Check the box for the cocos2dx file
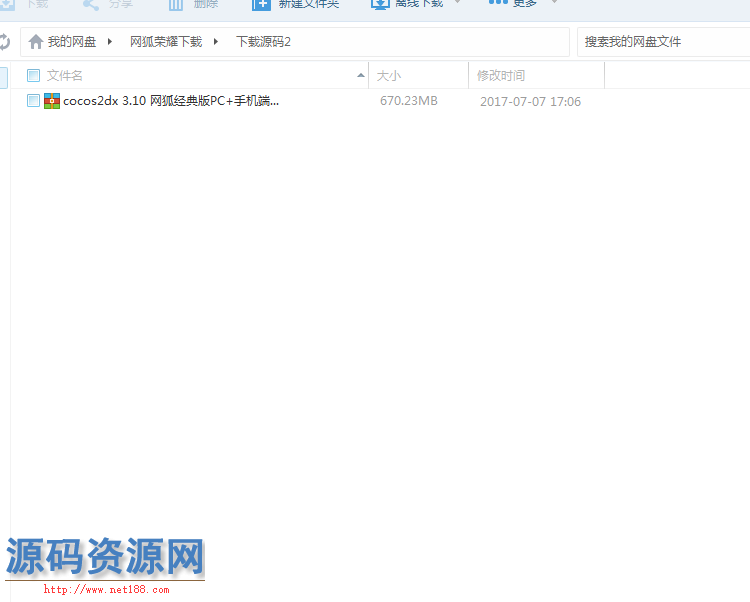 click(x=33, y=101)
